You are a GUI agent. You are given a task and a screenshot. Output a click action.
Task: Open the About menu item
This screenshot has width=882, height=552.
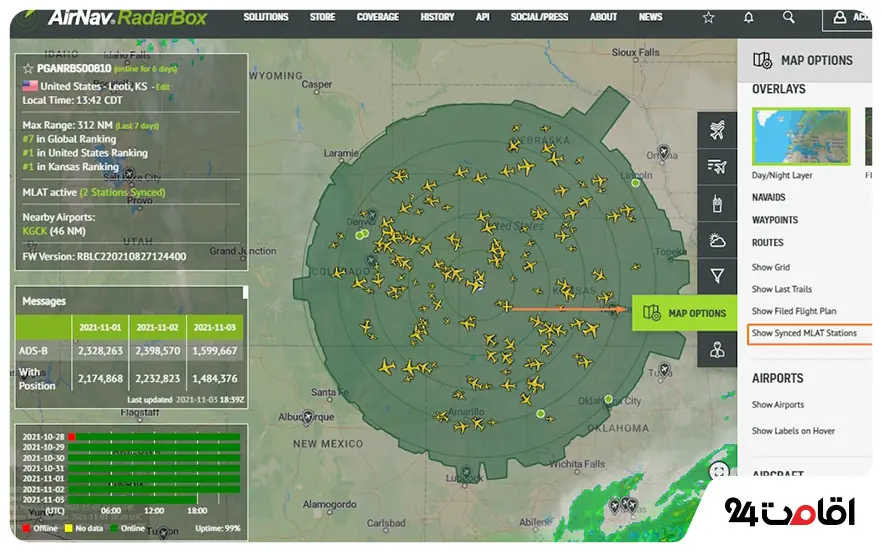pyautogui.click(x=603, y=17)
